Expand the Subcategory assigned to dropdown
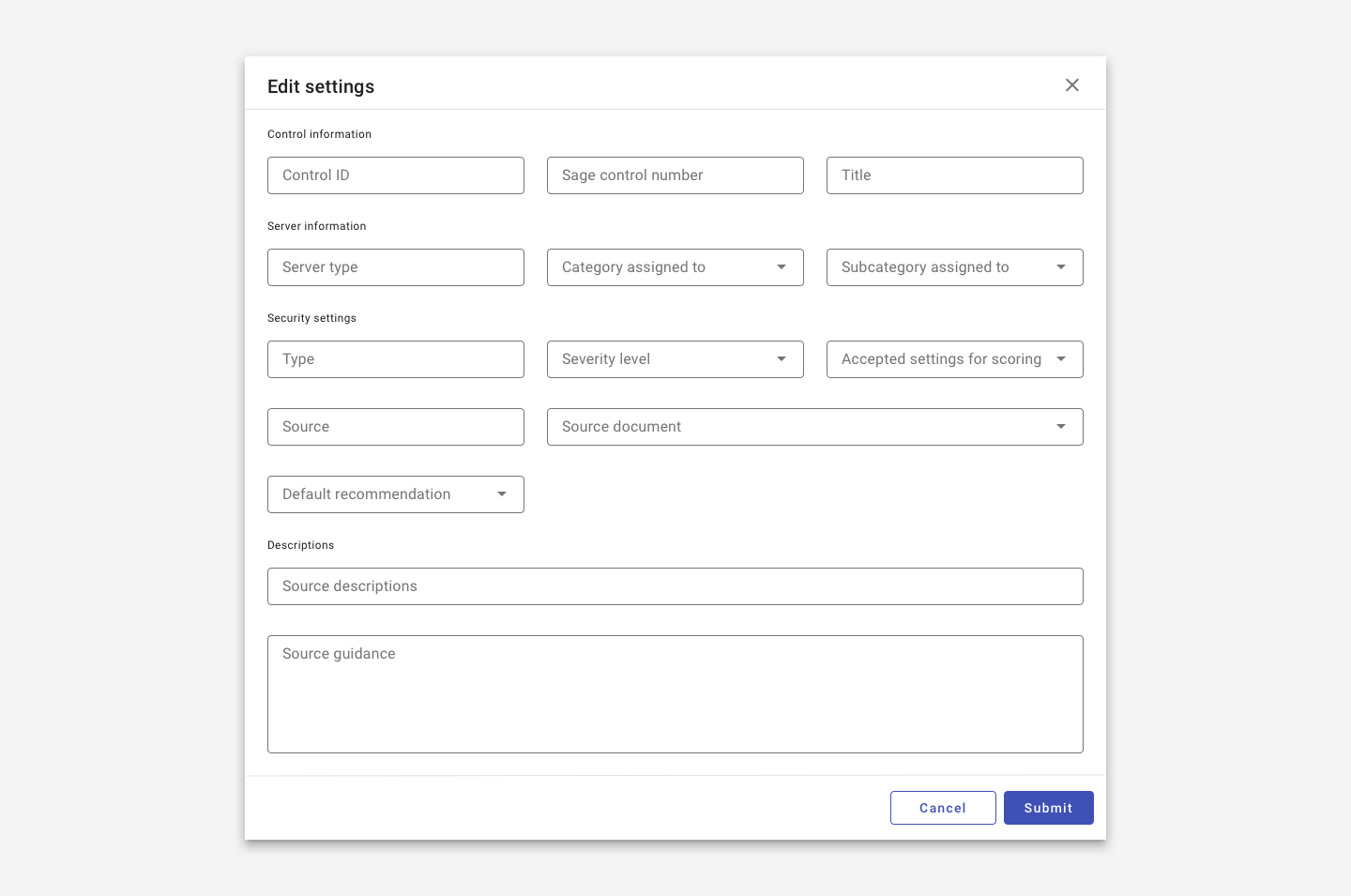Screen dimensions: 1351x896 point(955,267)
